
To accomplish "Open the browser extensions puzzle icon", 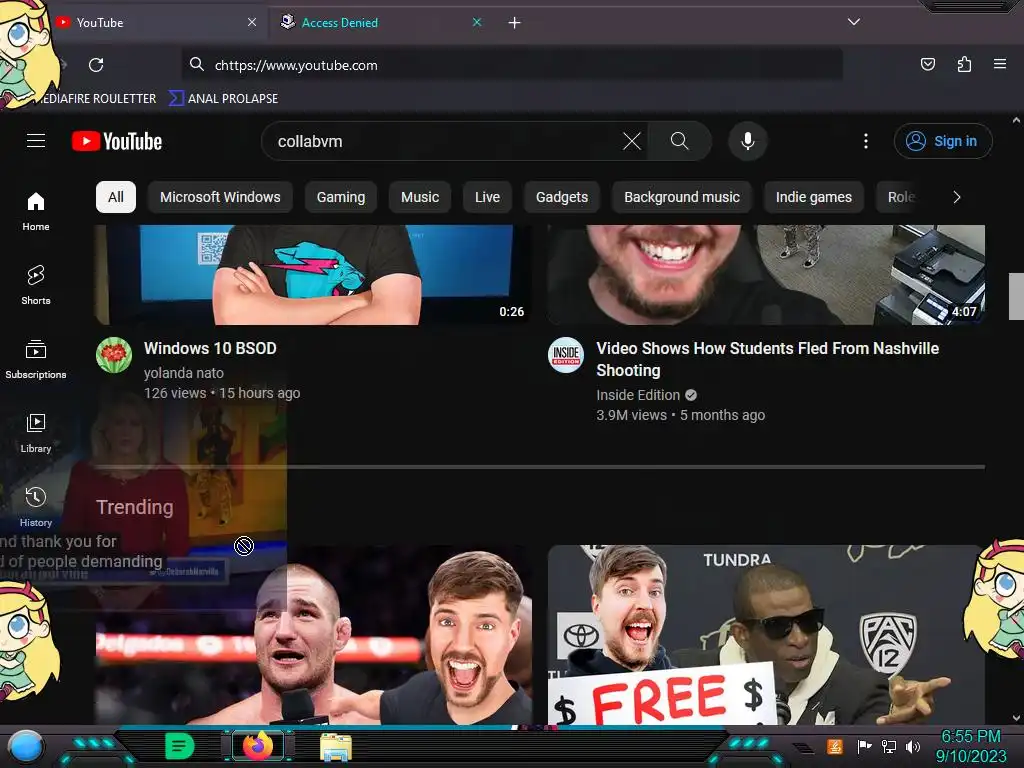I will [x=964, y=64].
